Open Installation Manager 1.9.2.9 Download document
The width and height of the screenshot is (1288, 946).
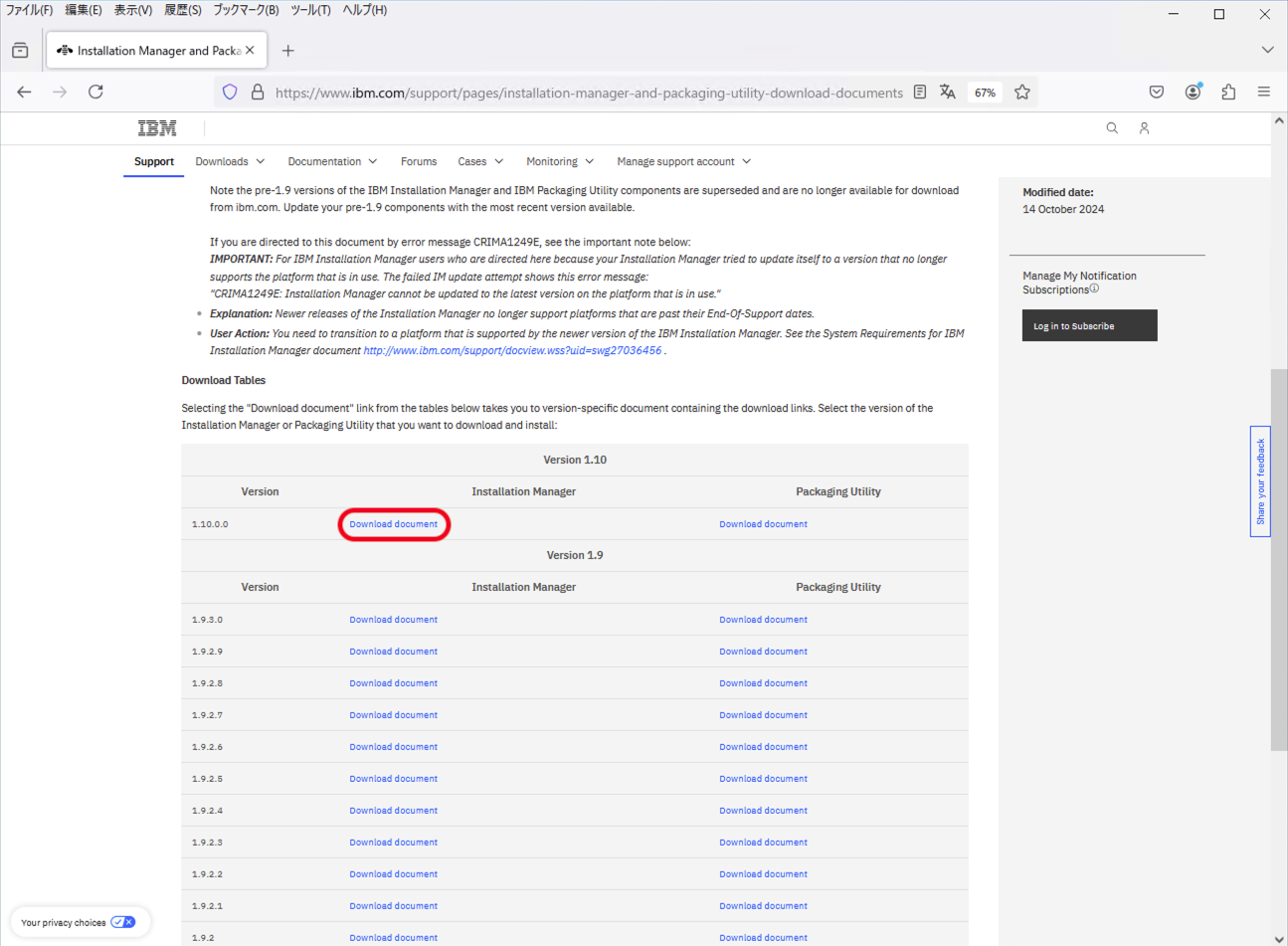393,652
